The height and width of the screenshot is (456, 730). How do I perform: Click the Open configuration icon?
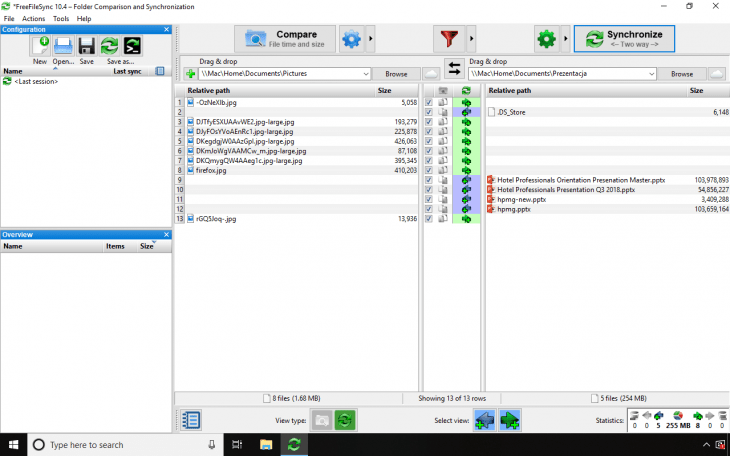pyautogui.click(x=63, y=46)
